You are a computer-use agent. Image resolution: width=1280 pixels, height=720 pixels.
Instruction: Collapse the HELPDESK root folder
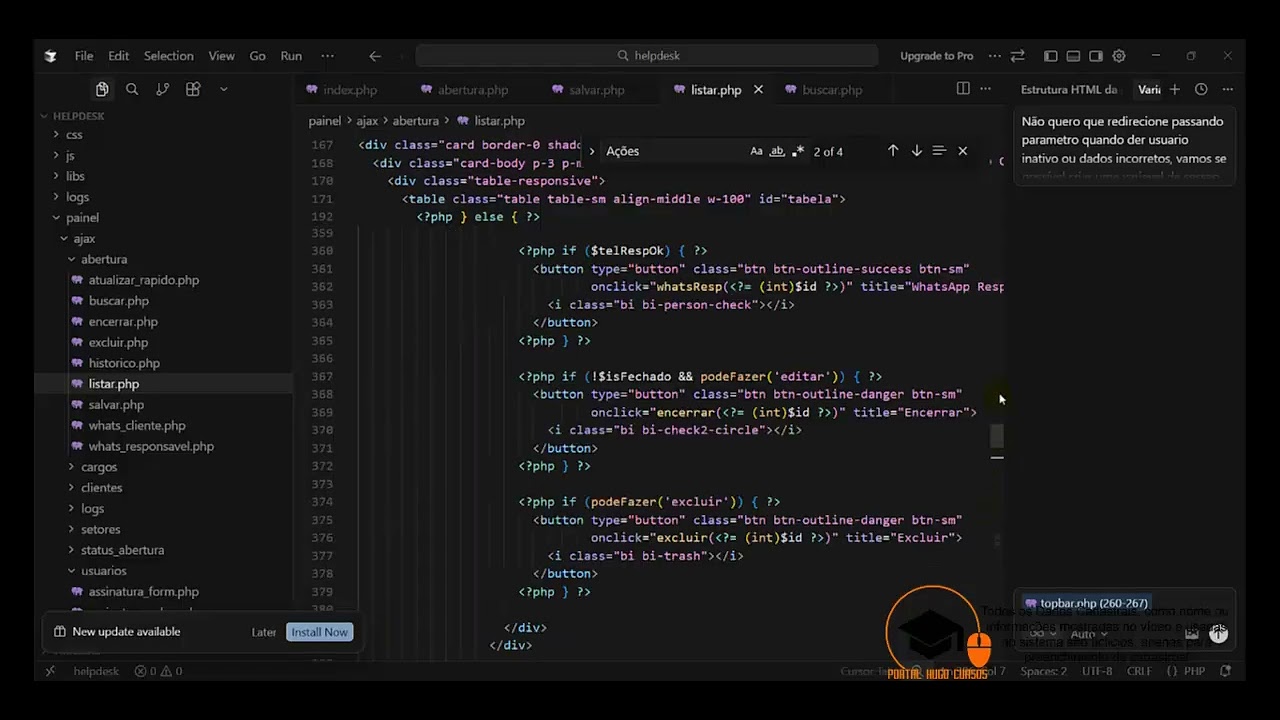[79, 116]
